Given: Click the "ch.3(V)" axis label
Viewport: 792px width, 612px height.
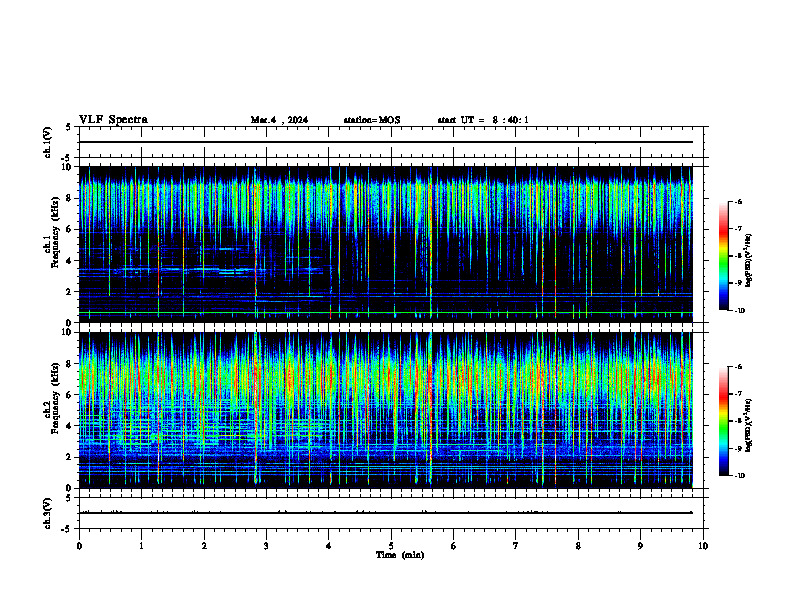Looking at the screenshot, I should pos(47,513).
